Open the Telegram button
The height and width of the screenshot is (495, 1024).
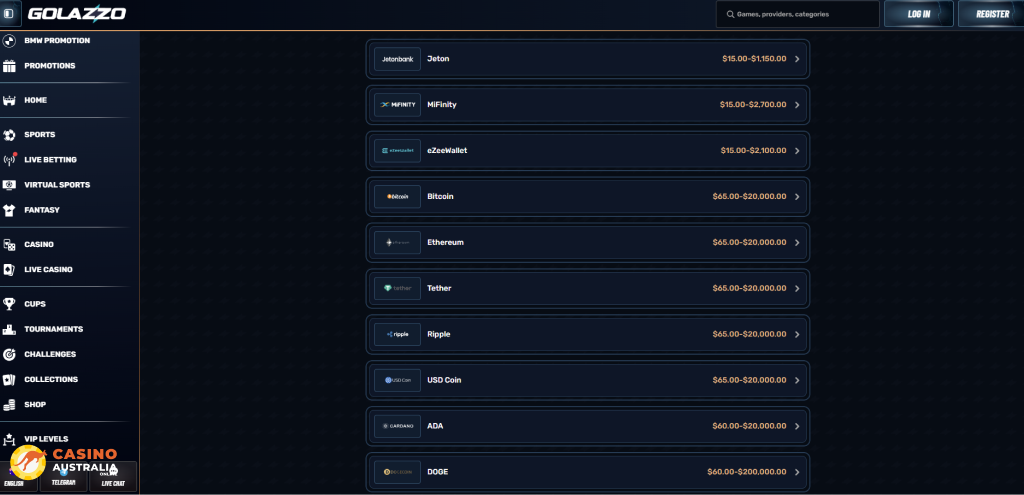(63, 477)
